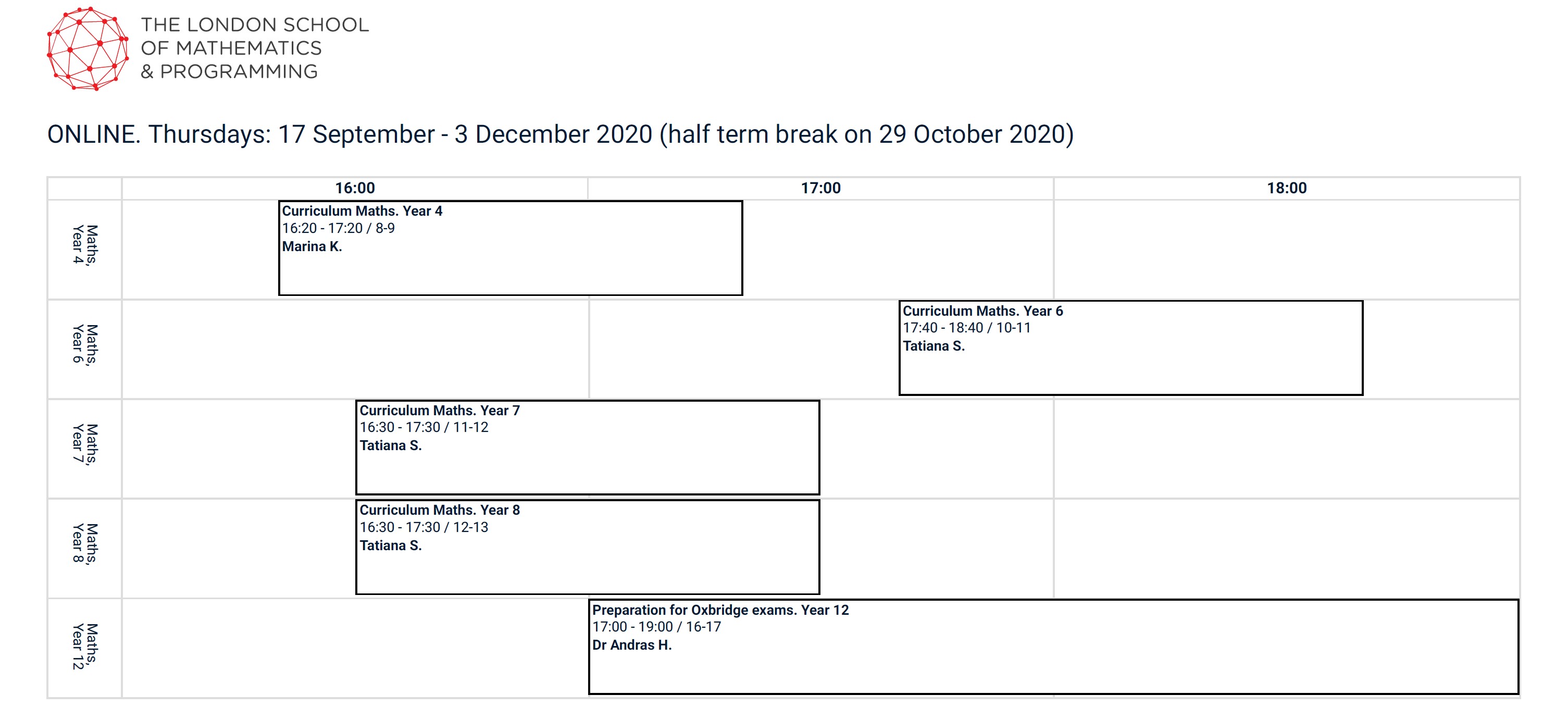Select the Maths, Year 4 row label
The width and height of the screenshot is (1568, 707).
click(x=84, y=245)
